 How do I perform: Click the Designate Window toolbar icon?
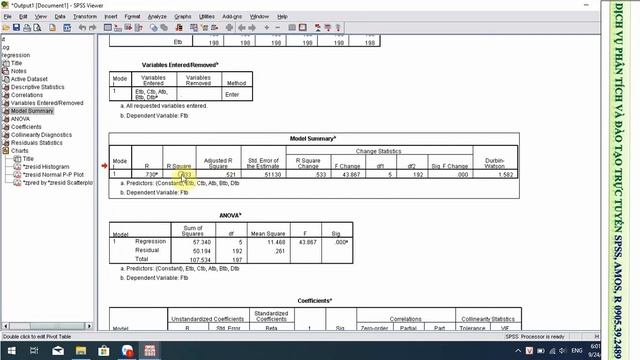(229, 28)
